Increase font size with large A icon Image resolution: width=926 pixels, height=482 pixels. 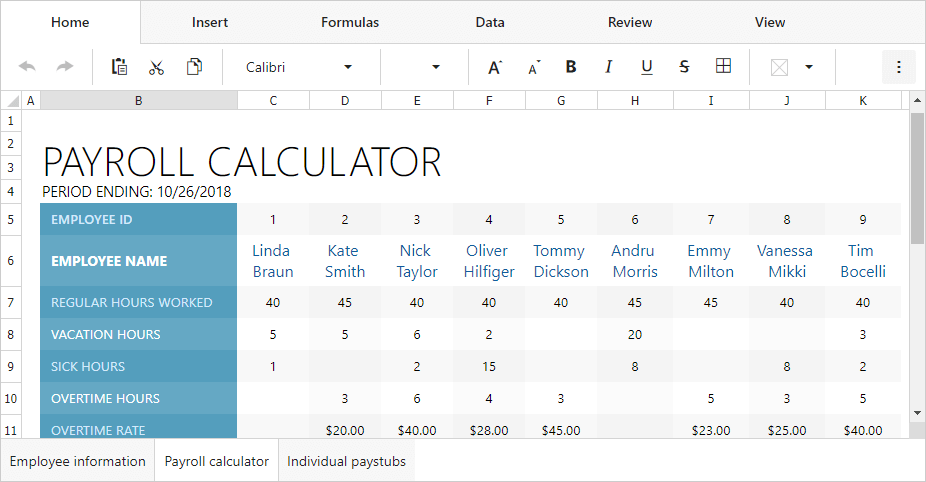click(494, 67)
